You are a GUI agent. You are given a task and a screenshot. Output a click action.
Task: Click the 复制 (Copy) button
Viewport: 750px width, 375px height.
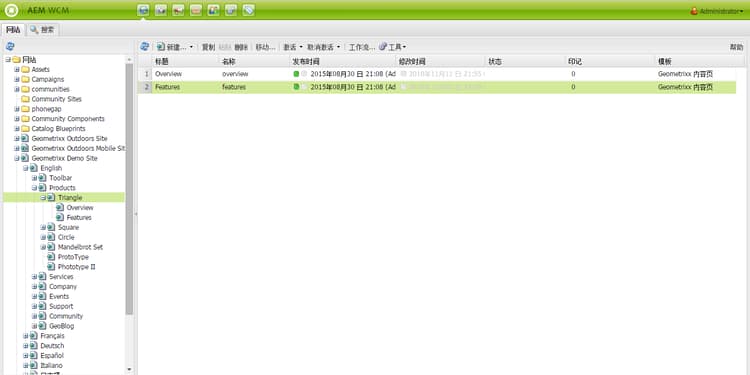(x=209, y=47)
